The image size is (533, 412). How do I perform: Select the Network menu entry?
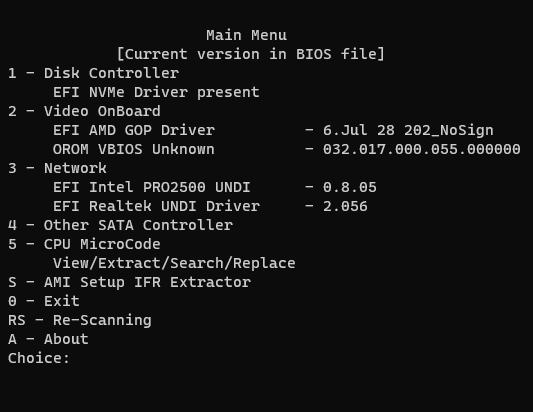(57, 168)
